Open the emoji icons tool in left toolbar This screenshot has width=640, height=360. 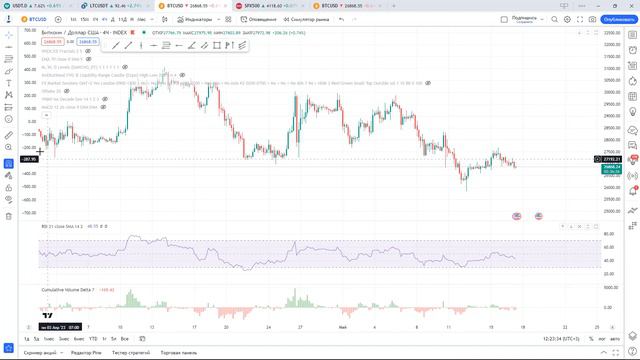pyautogui.click(x=9, y=119)
